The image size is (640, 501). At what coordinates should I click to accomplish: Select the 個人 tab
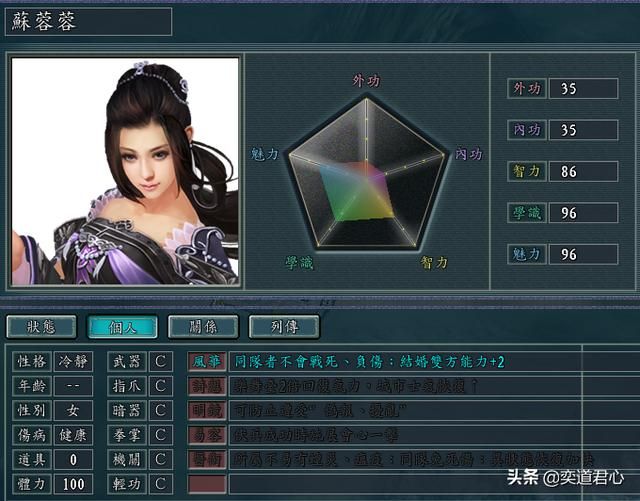tap(122, 327)
